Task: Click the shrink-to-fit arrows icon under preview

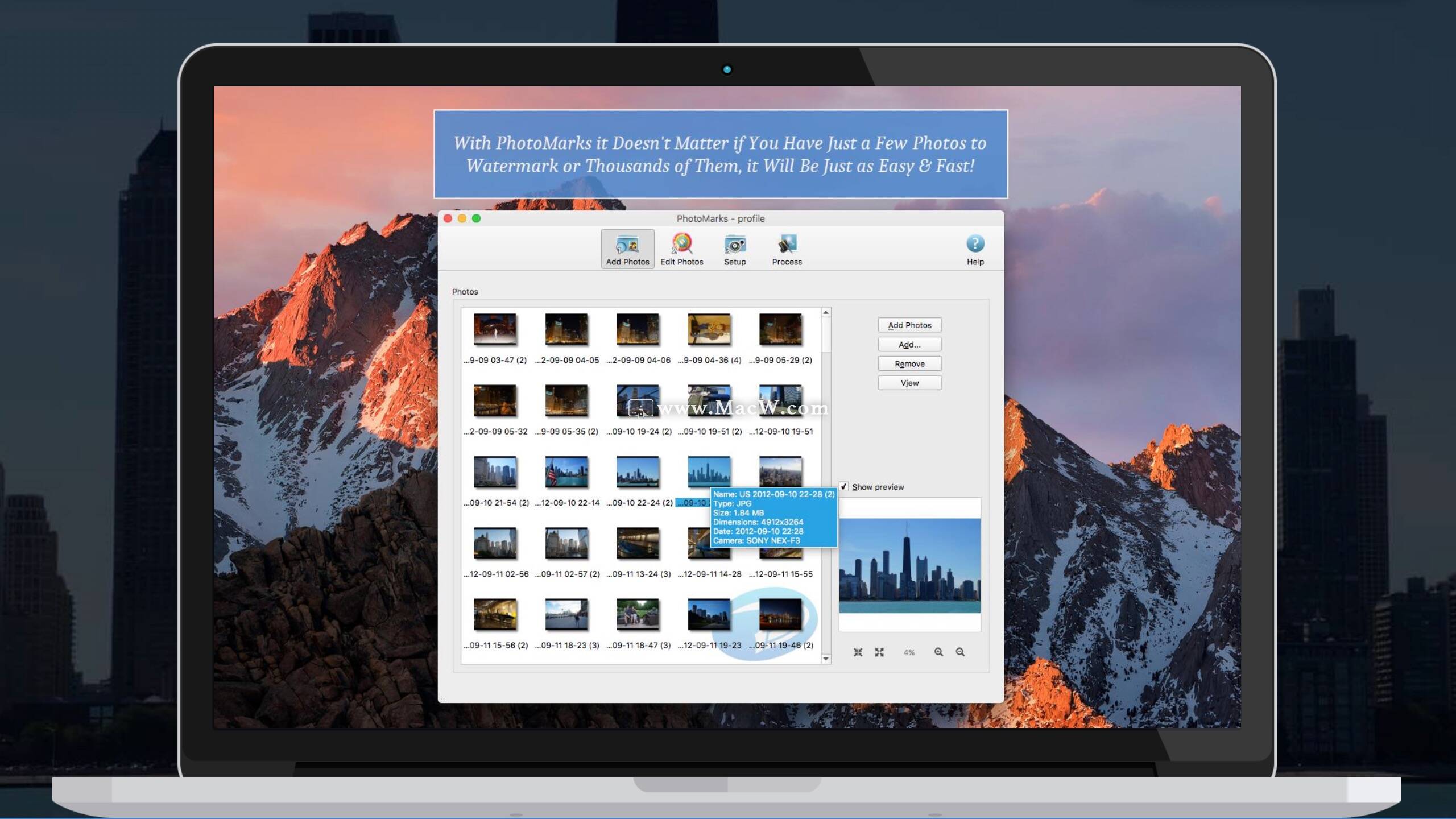Action: [858, 652]
